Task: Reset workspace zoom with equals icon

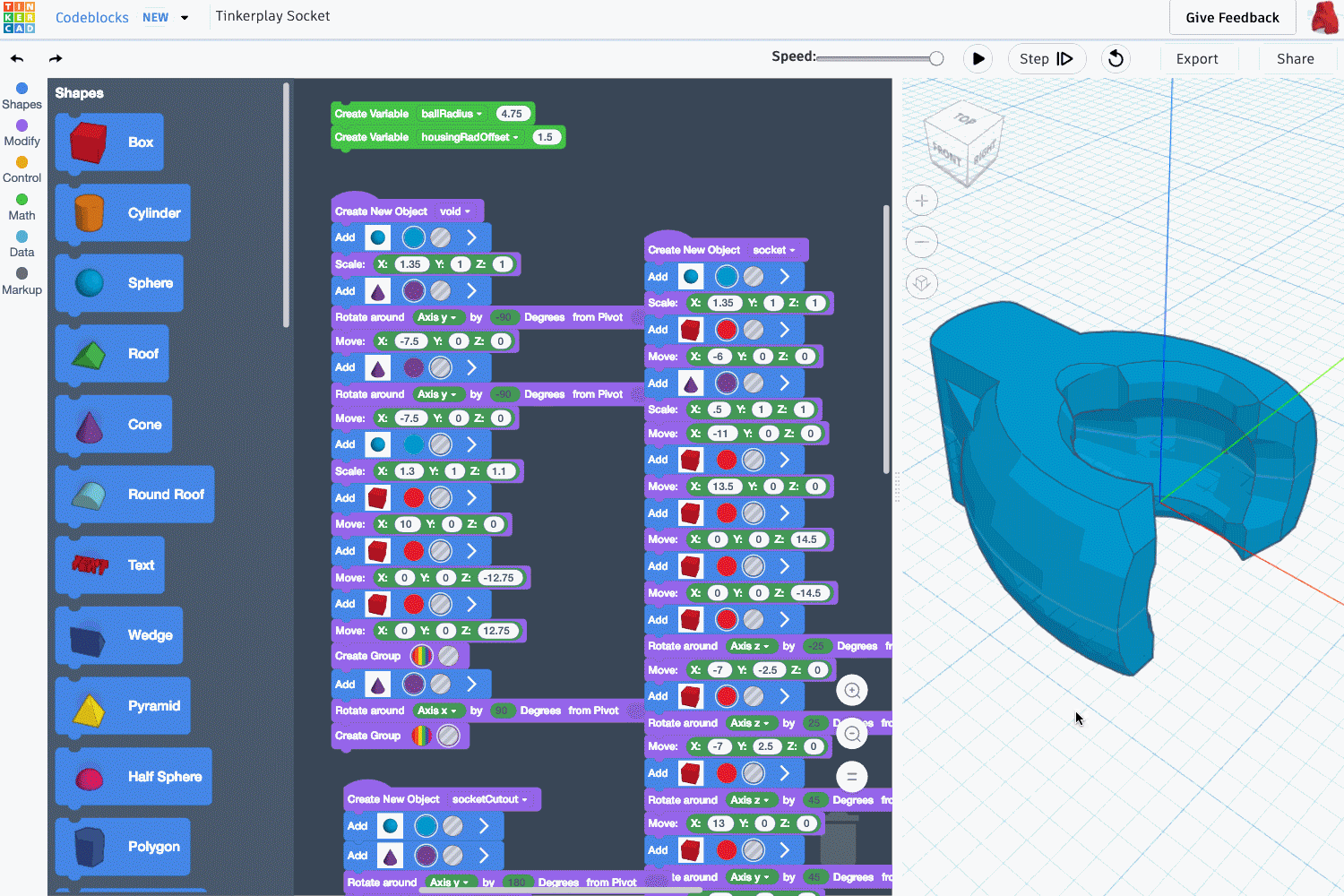Action: coord(852,776)
